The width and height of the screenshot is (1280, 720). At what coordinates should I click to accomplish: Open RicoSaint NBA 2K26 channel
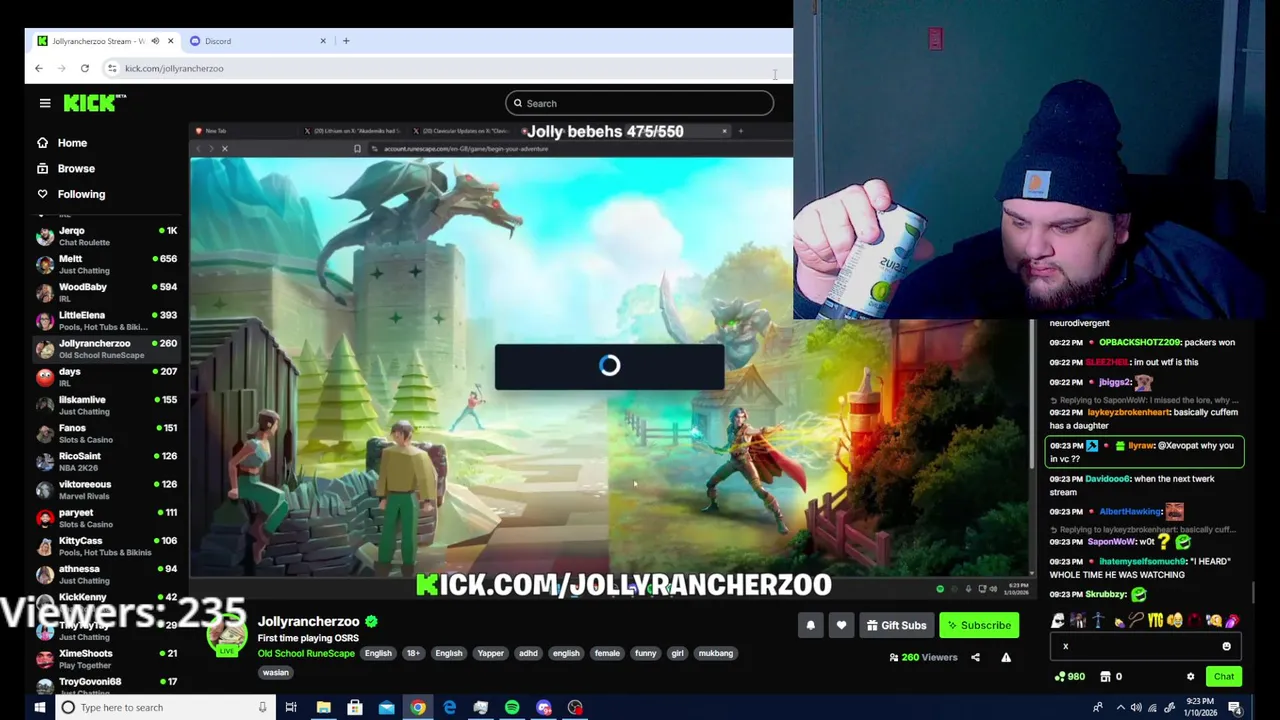point(107,461)
